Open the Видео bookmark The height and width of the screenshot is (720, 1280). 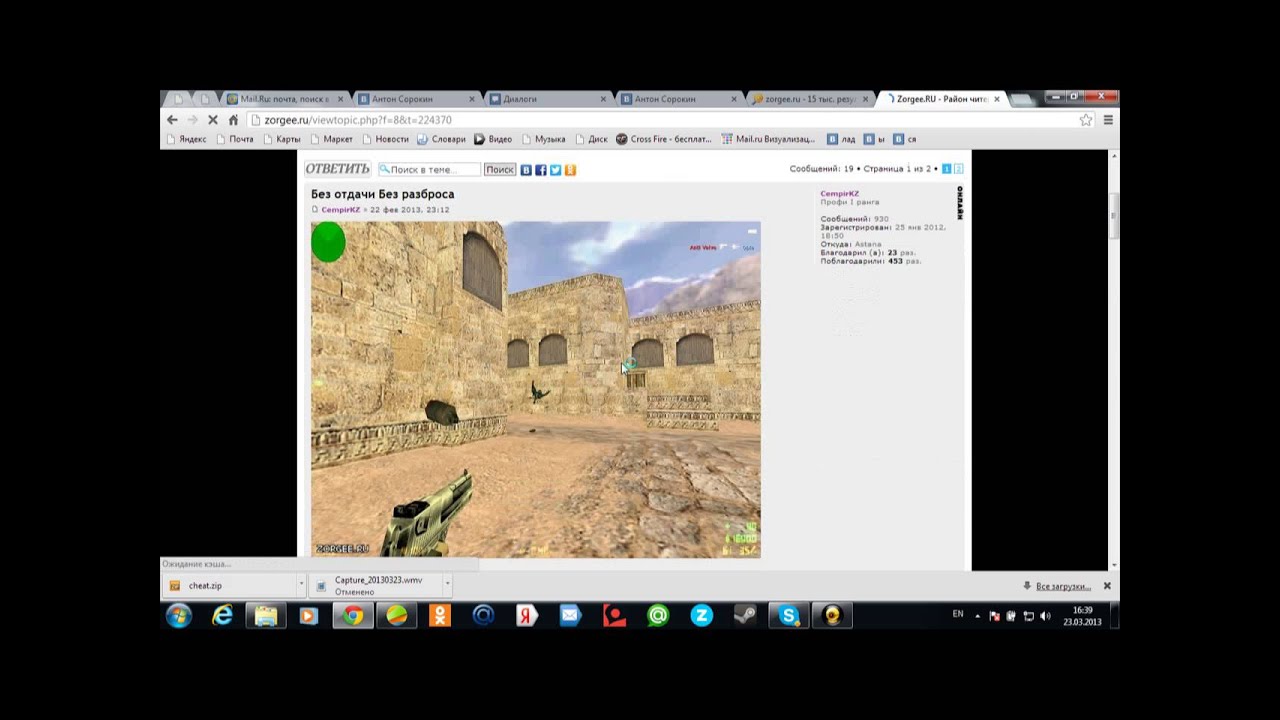[494, 139]
